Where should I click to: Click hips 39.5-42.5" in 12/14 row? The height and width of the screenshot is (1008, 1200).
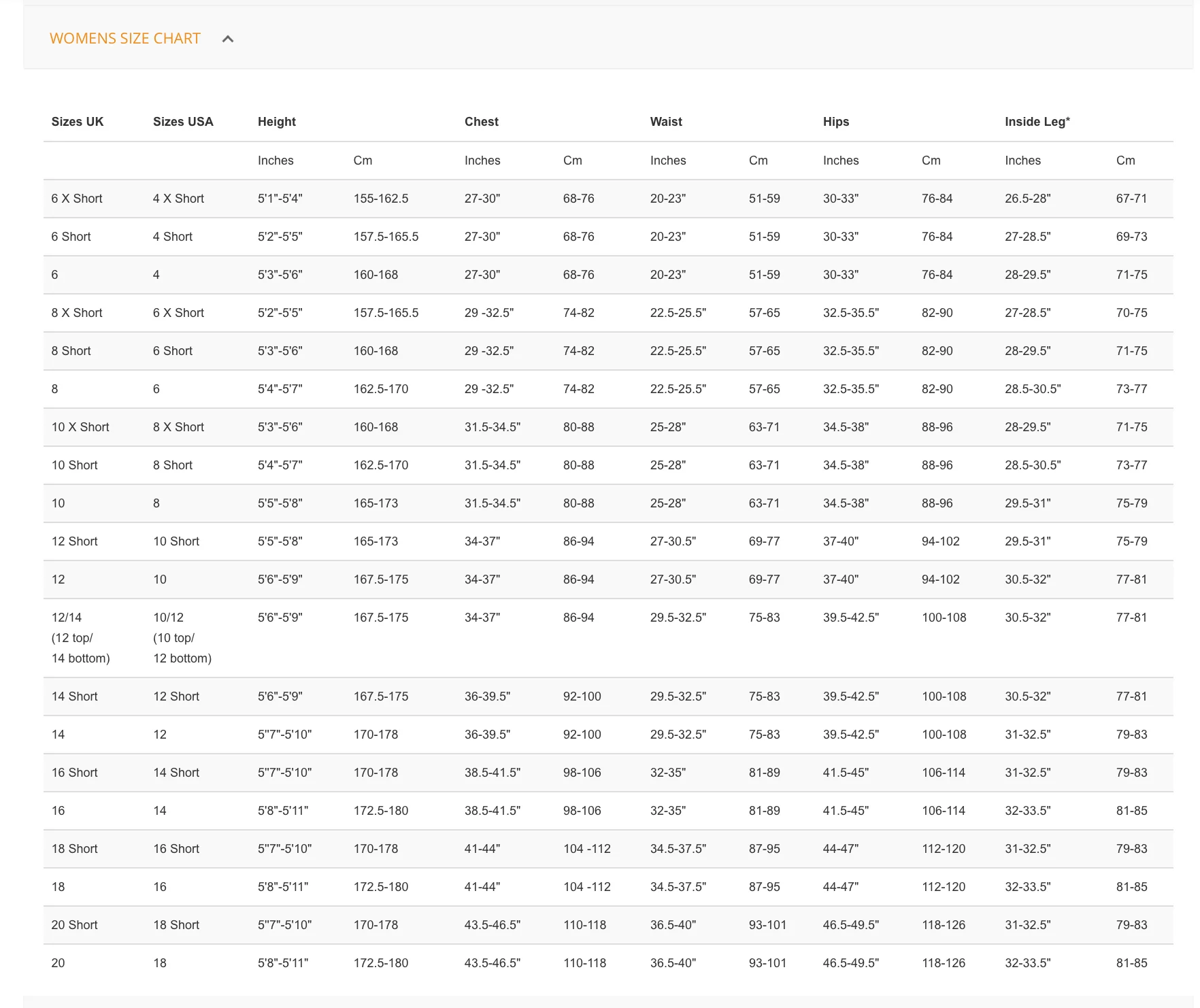pos(851,618)
